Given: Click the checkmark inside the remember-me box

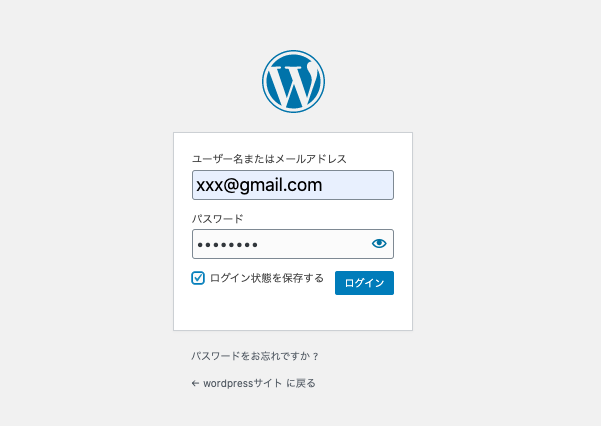Looking at the screenshot, I should pyautogui.click(x=198, y=278).
